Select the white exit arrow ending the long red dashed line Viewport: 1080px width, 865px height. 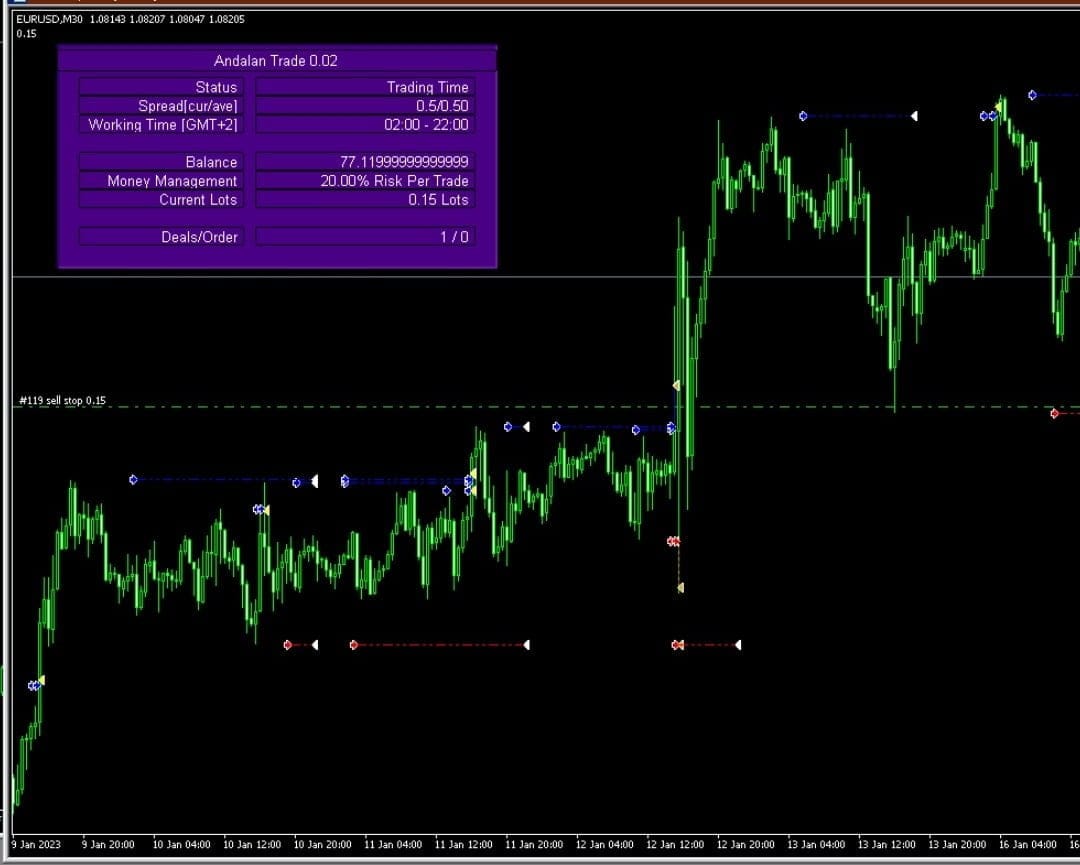(x=527, y=645)
